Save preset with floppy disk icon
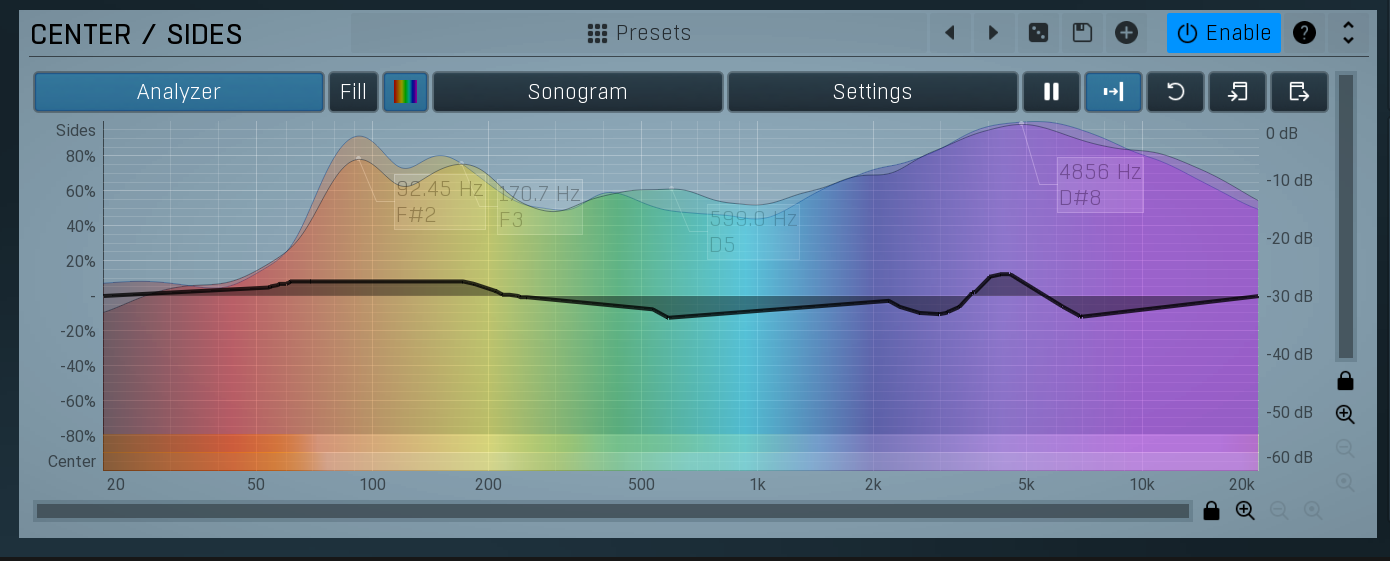1390x561 pixels. point(1082,33)
